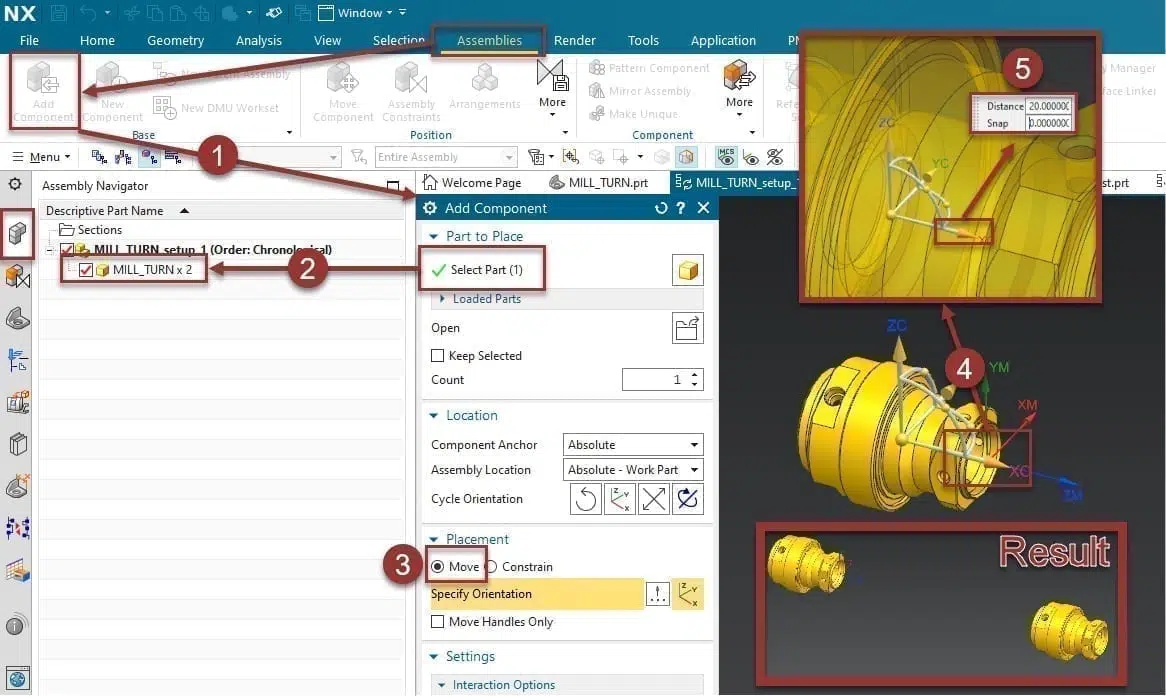This screenshot has height=696, width=1166.
Task: Toggle Move Handles Only checkbox
Action: (437, 622)
